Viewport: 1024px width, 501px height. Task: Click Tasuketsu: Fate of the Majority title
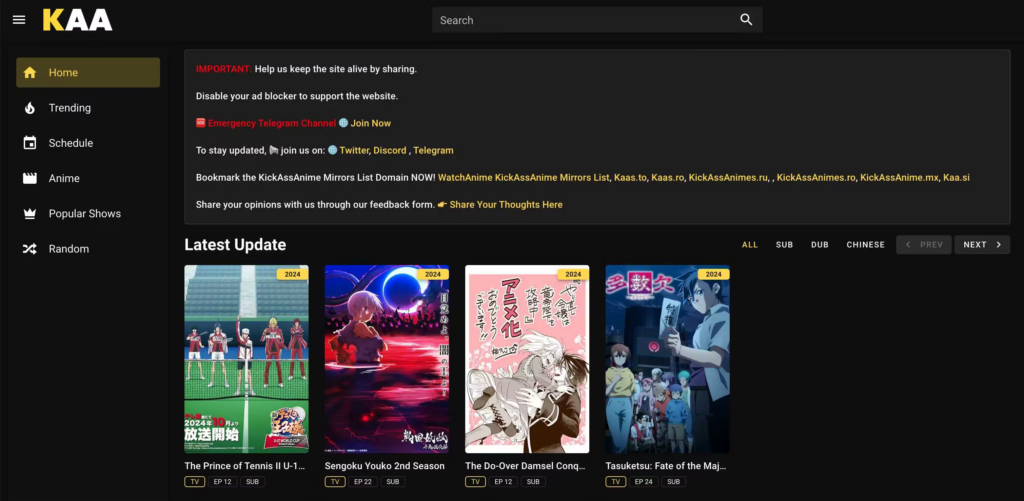coord(665,466)
